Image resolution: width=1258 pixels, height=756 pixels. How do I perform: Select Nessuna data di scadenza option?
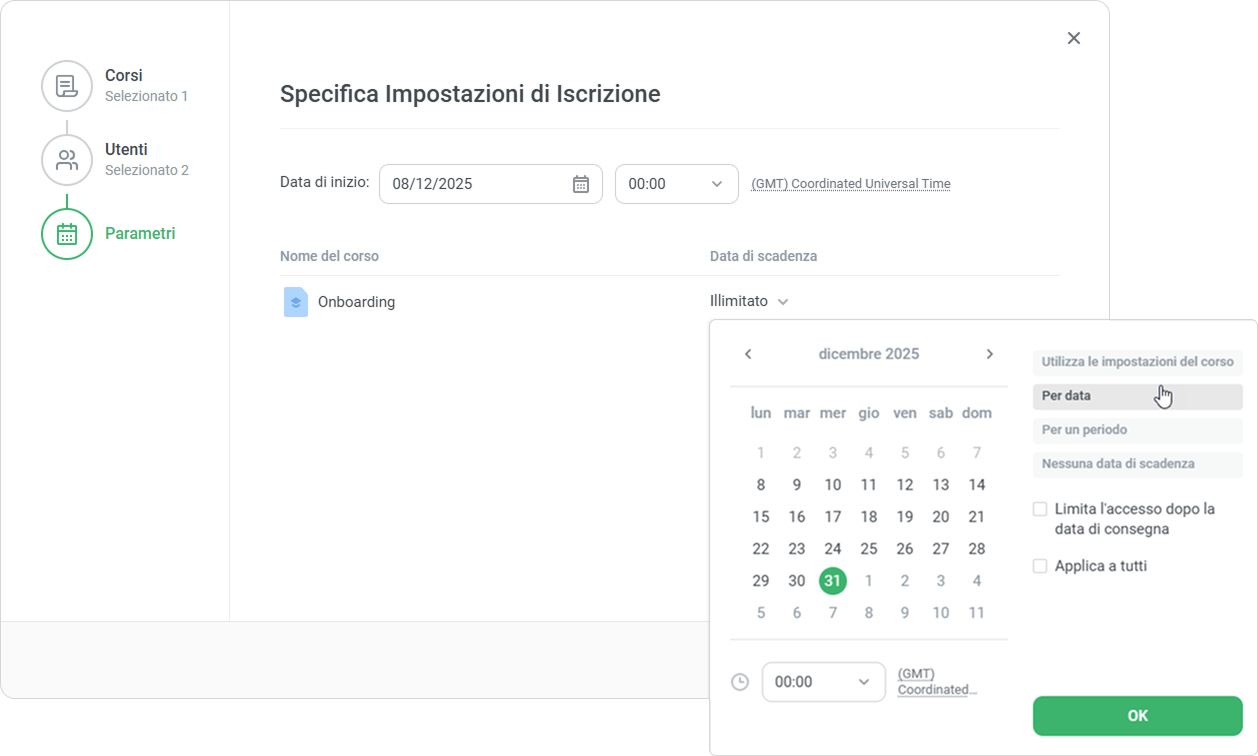point(1137,464)
